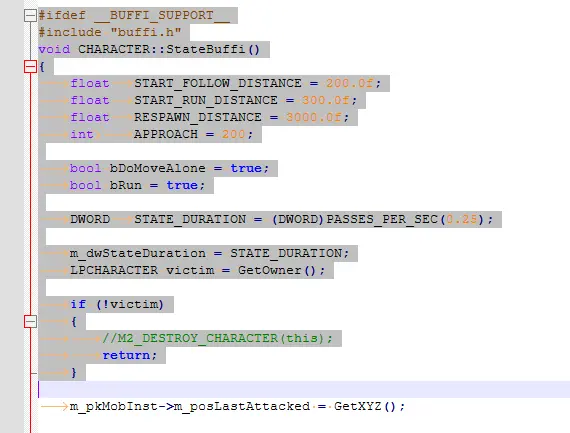Collapse the #ifdef __BUFFI_SUPPORT__ fold block
This screenshot has width=570, height=433.
(x=30, y=15)
